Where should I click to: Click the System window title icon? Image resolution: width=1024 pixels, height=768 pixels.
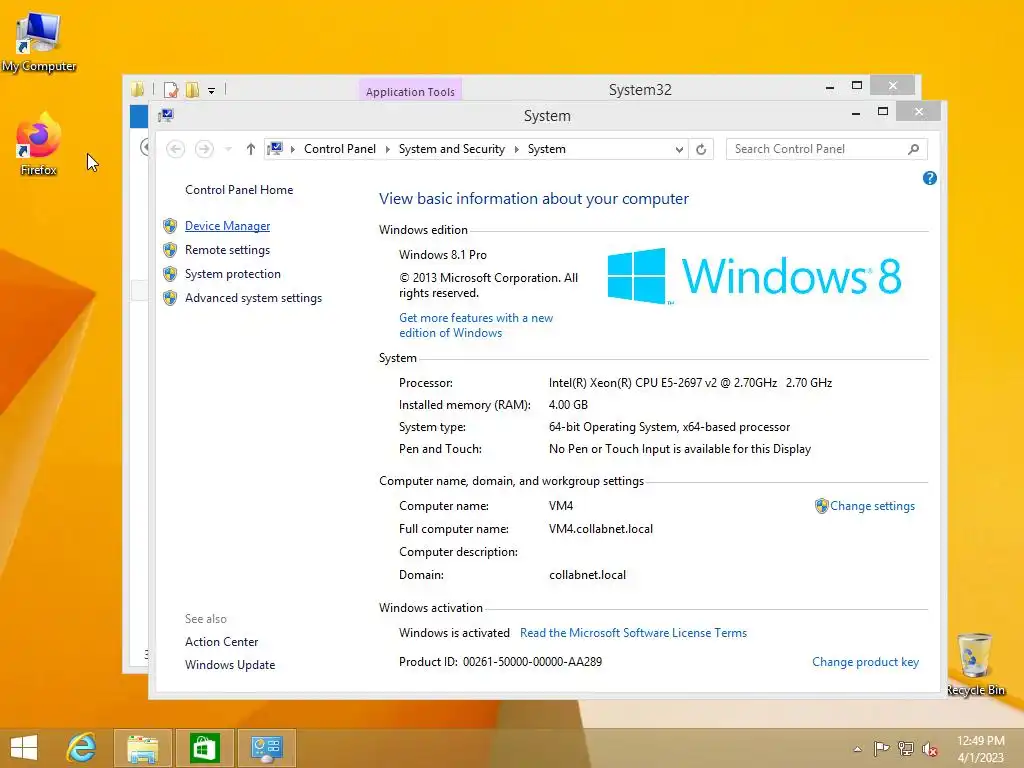[x=166, y=116]
